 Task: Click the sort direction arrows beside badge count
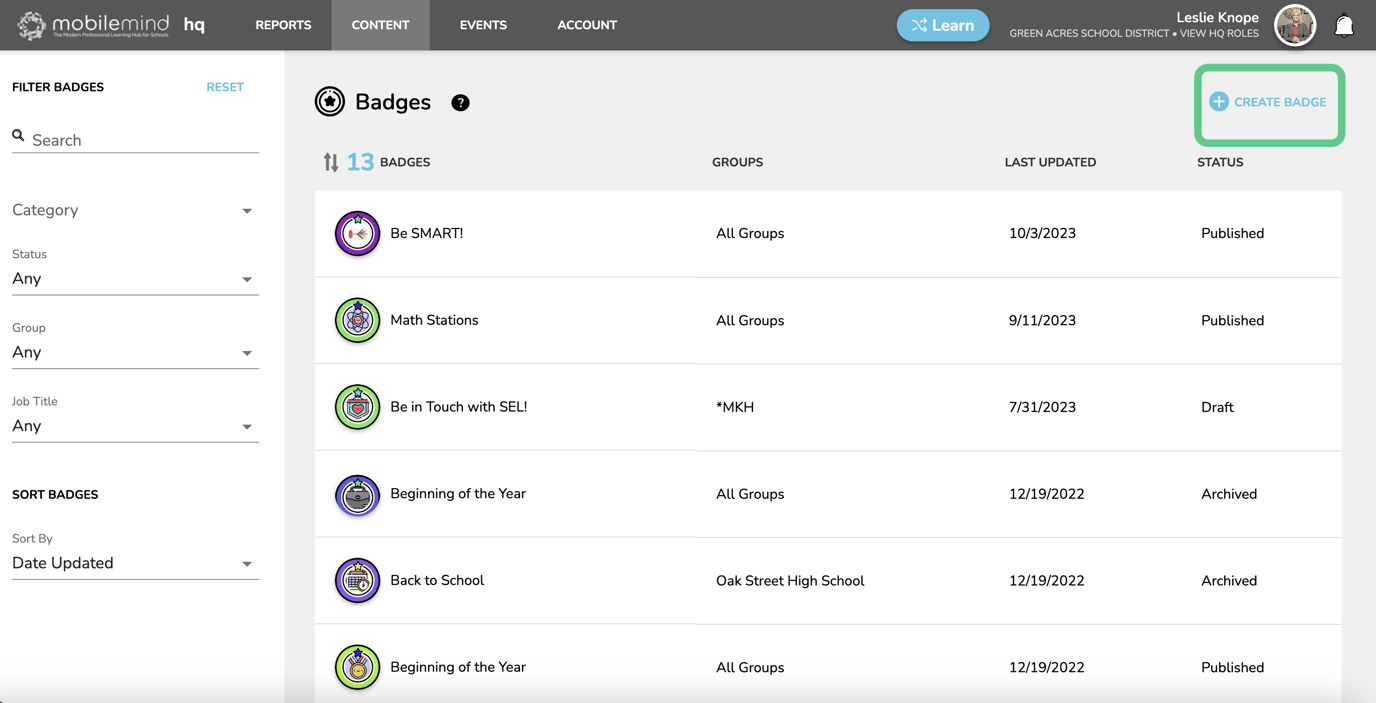(332, 161)
